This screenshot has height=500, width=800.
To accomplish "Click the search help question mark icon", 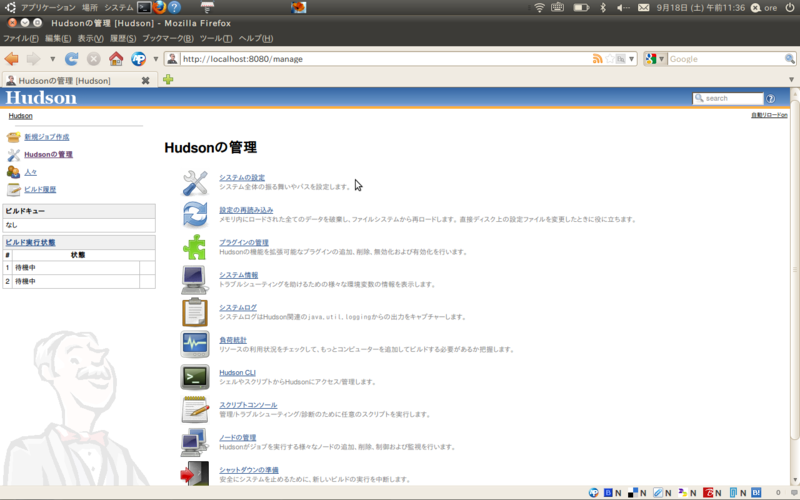I will (x=770, y=98).
